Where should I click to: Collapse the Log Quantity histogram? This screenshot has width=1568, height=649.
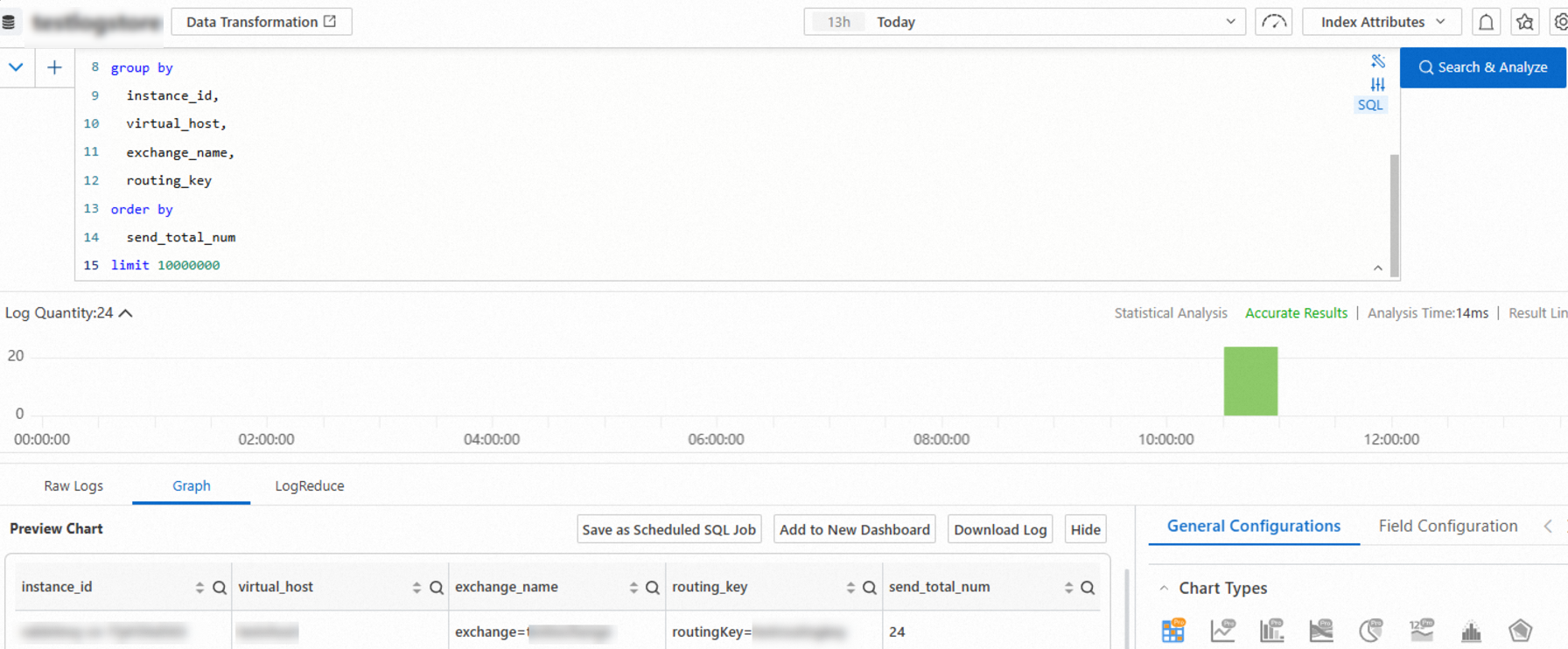click(x=126, y=313)
